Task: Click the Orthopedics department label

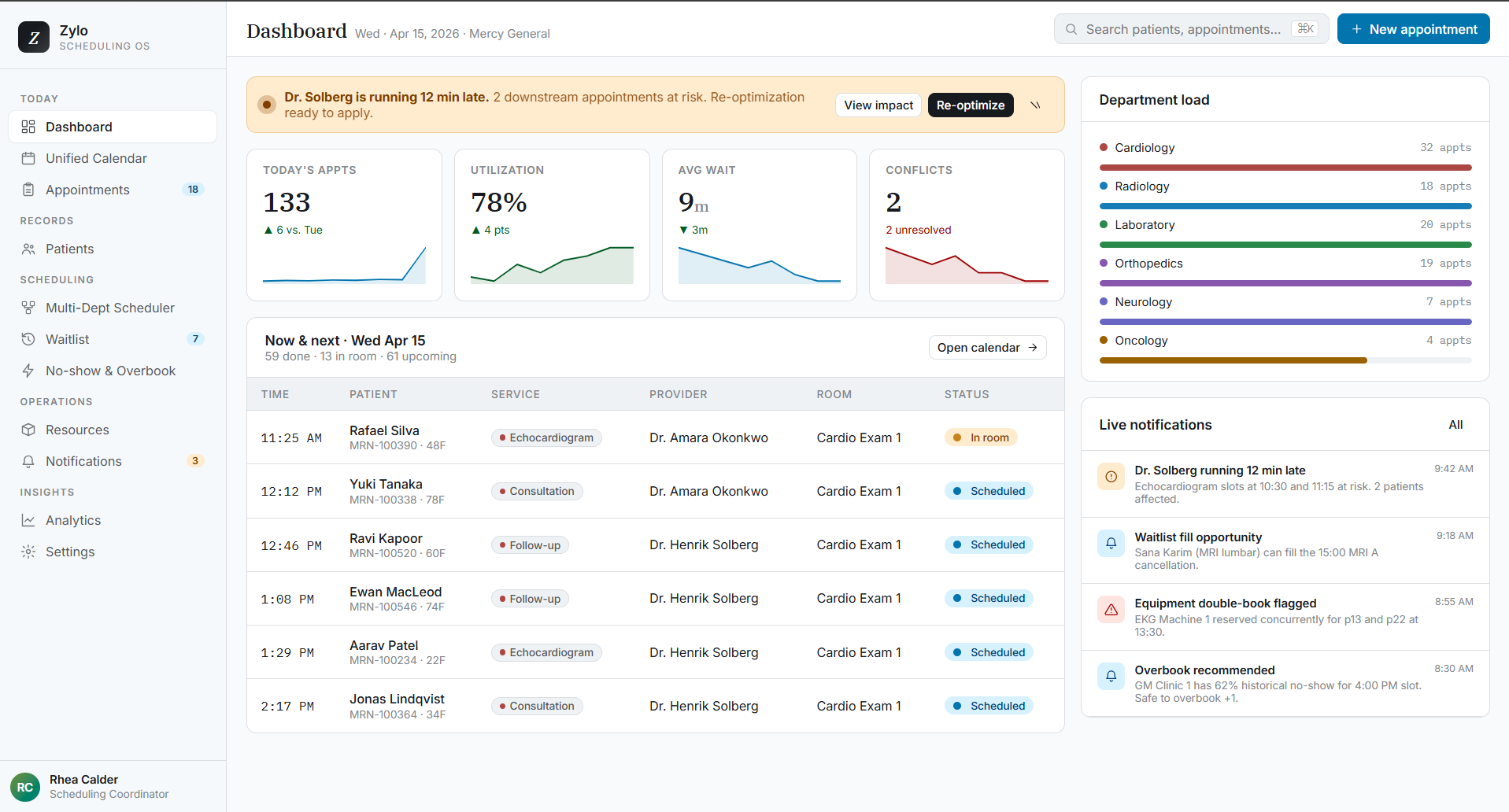Action: [x=1148, y=264]
